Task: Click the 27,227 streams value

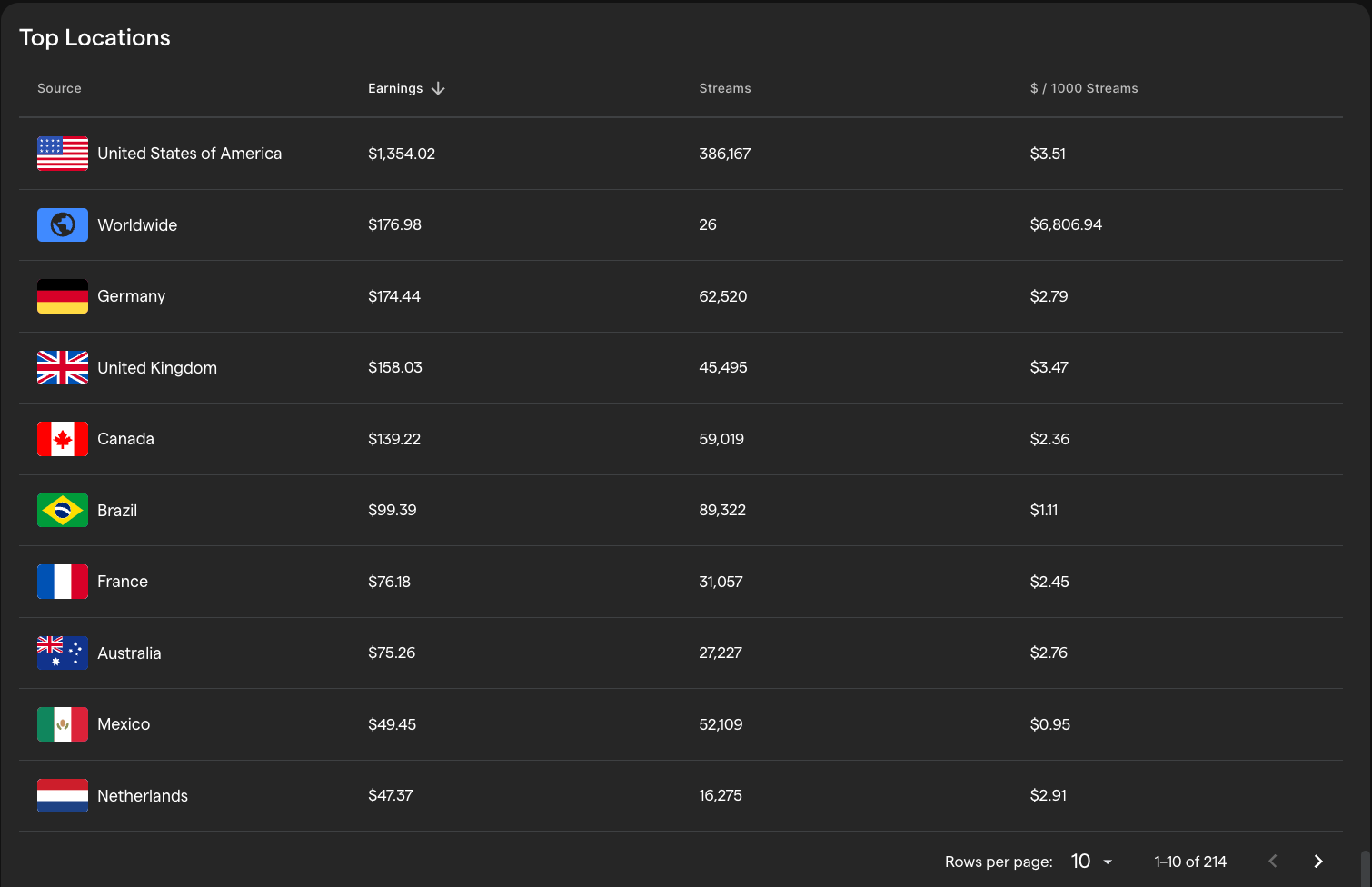Action: [x=721, y=653]
